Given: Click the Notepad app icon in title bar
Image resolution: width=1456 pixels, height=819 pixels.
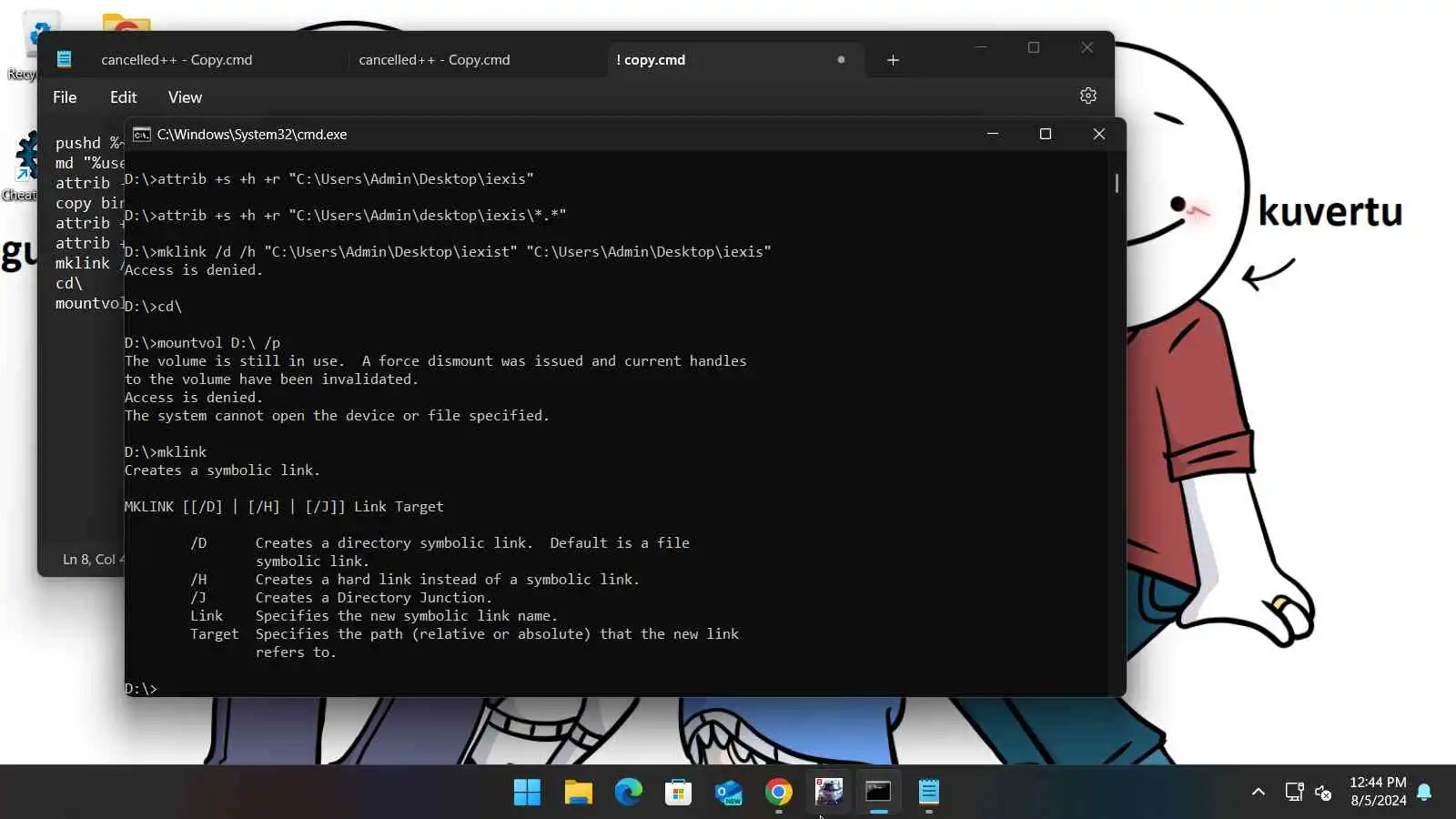Looking at the screenshot, I should coord(64,59).
